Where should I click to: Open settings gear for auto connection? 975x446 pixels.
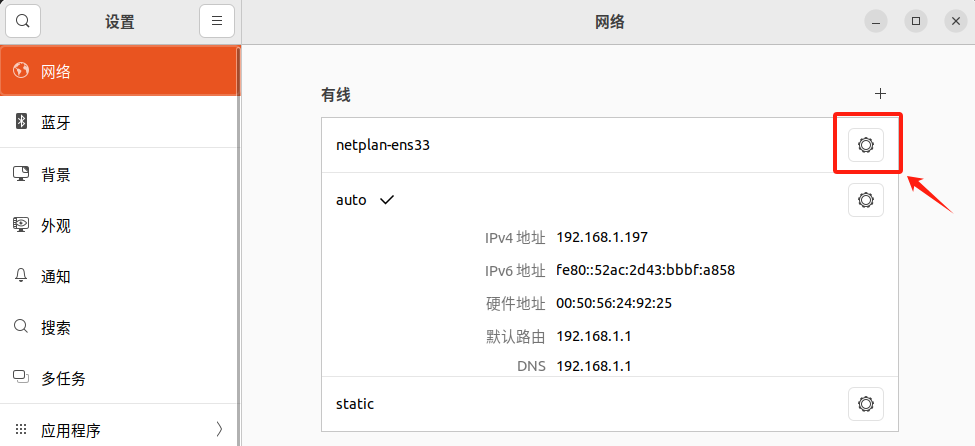pos(866,200)
